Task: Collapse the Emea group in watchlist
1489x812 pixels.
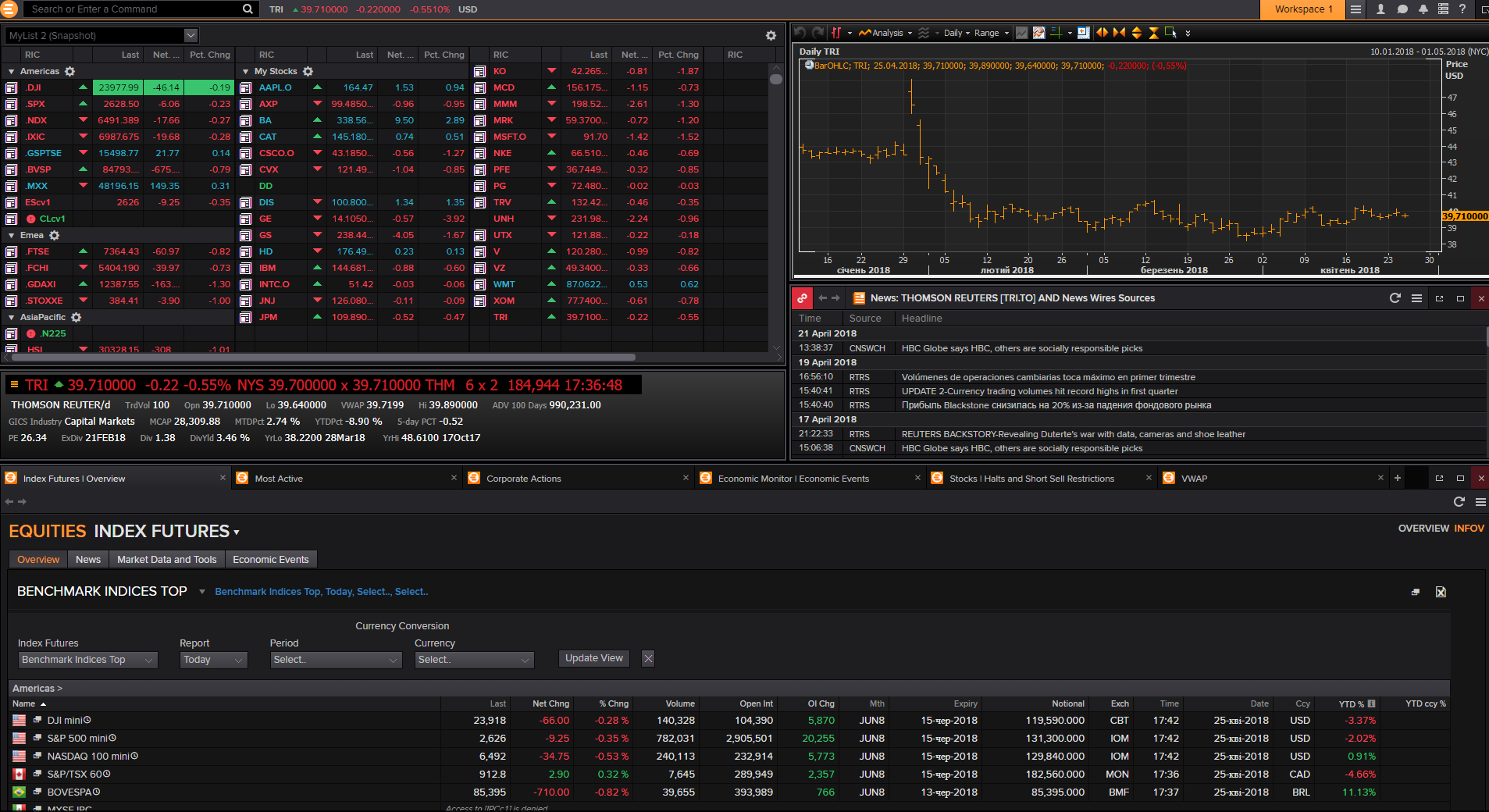Action: click(x=11, y=235)
